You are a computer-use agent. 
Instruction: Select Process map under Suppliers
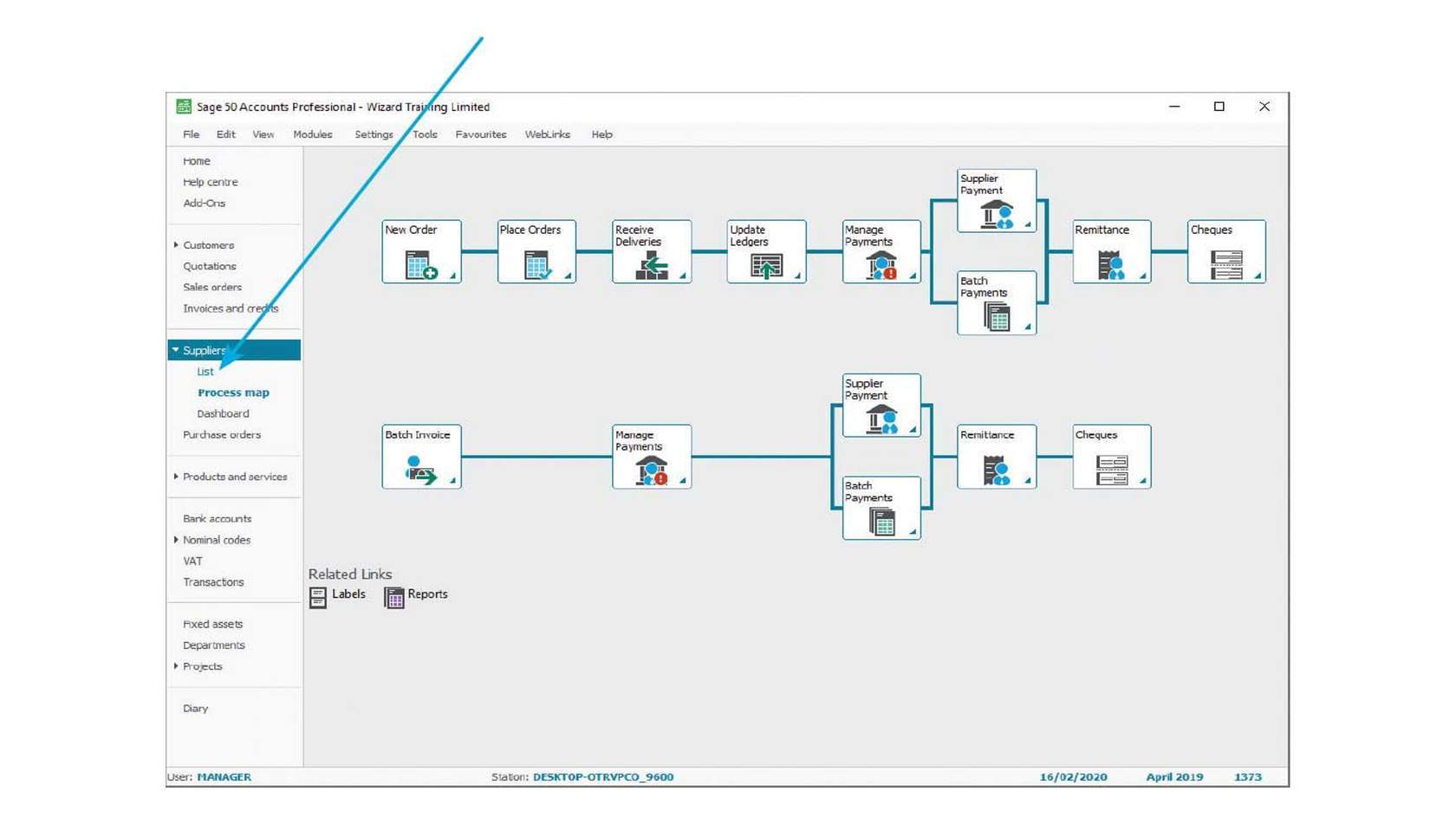[x=234, y=393]
